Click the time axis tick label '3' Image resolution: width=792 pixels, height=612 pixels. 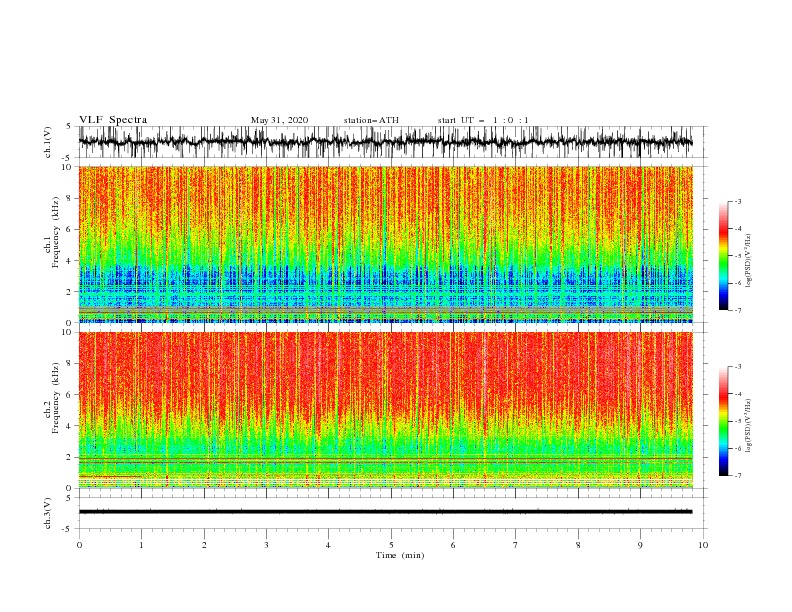coord(266,545)
